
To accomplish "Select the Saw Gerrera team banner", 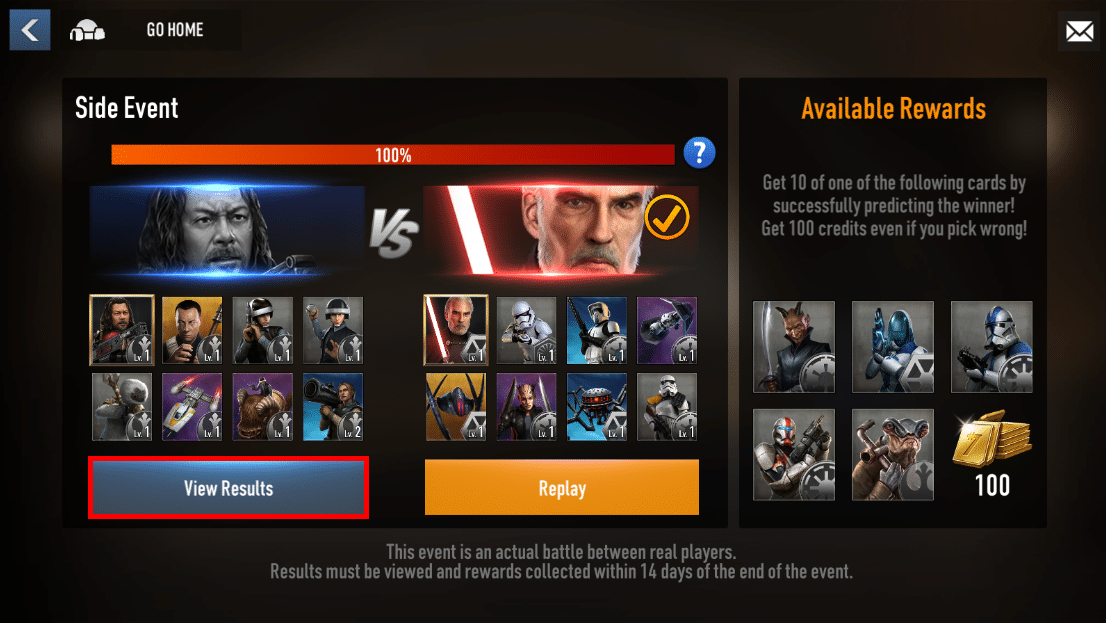I will [227, 231].
